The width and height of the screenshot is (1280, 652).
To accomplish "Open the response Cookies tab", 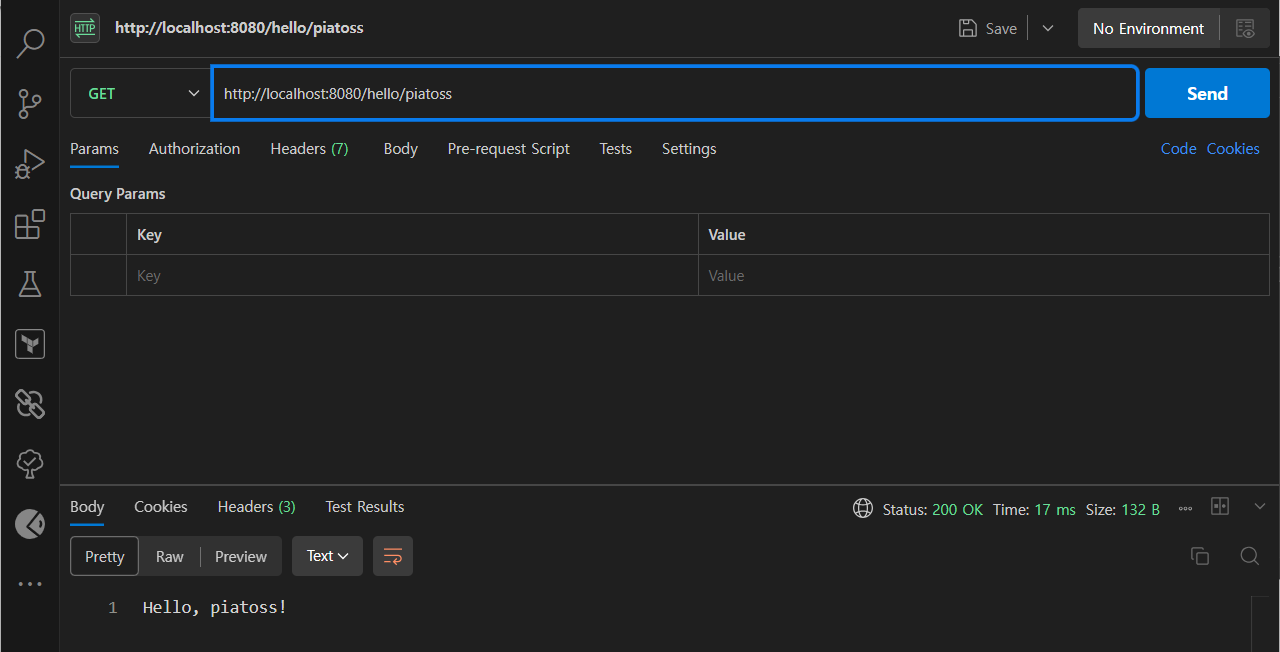I will coord(161,507).
